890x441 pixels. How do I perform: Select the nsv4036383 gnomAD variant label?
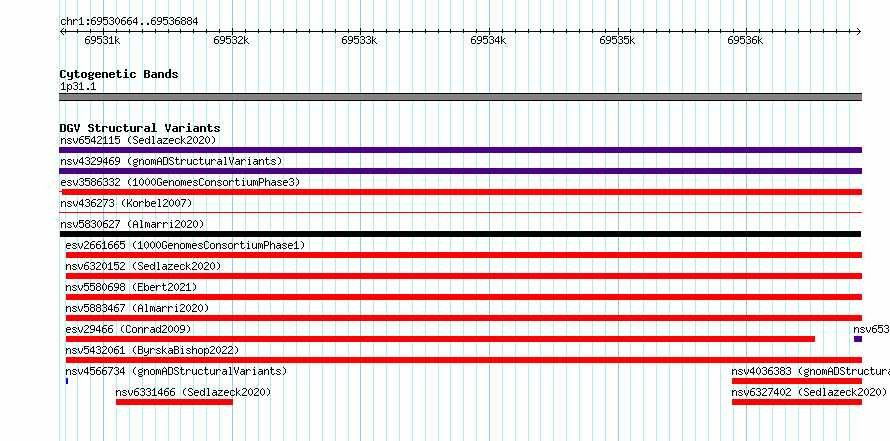[811, 371]
